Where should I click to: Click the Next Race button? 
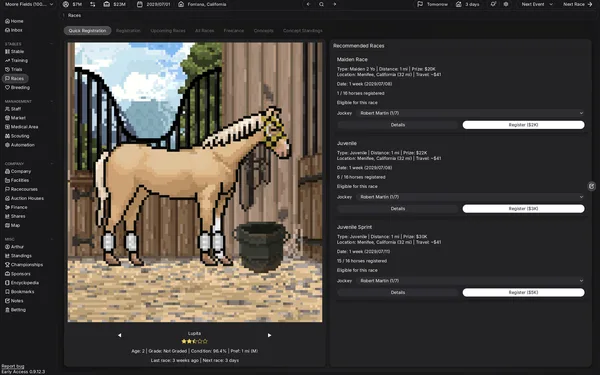(x=577, y=4)
